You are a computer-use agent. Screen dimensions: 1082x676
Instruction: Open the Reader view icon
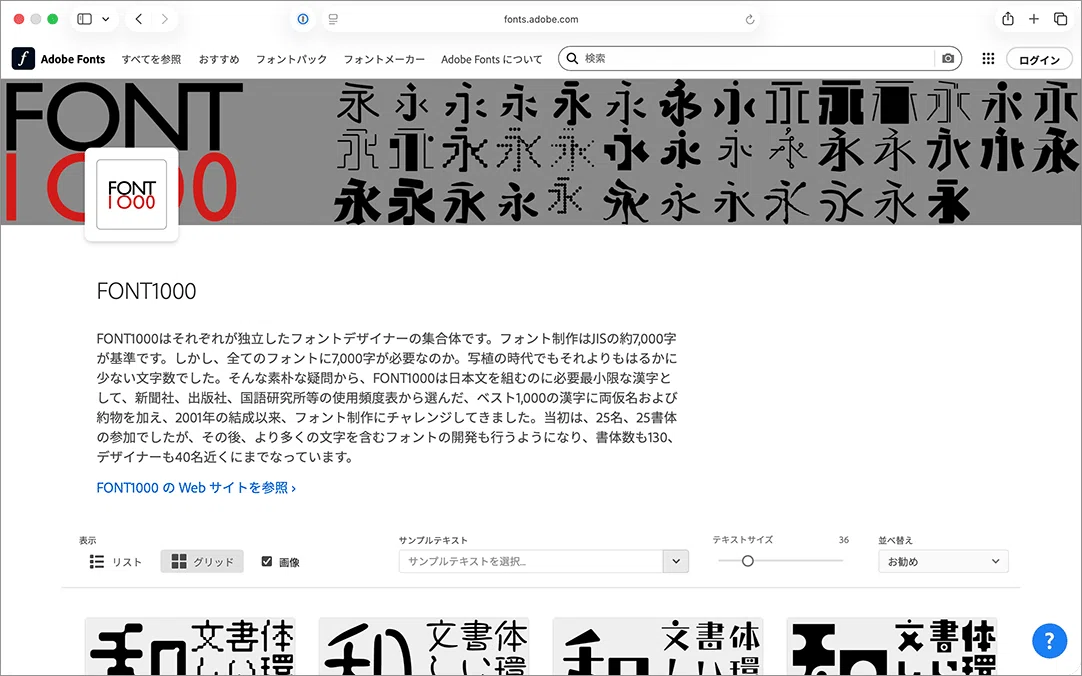click(333, 19)
